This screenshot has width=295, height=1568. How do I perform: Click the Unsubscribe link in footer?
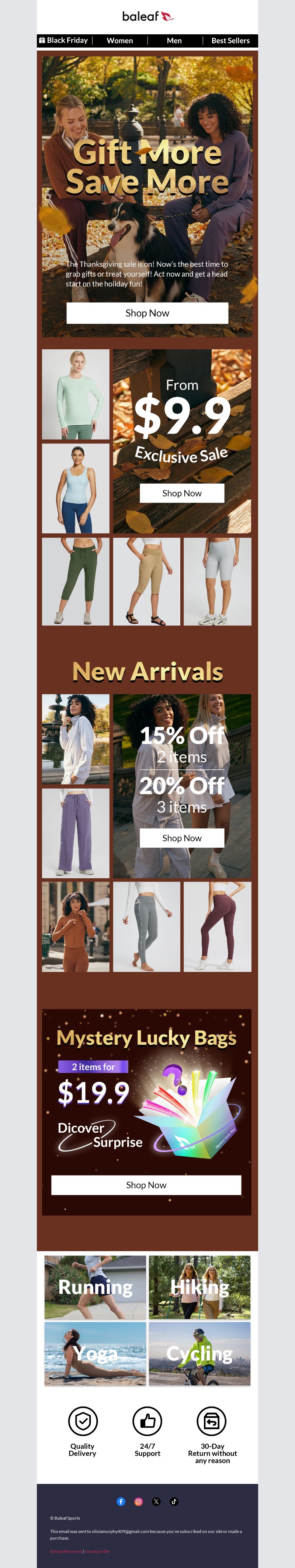click(x=97, y=1551)
